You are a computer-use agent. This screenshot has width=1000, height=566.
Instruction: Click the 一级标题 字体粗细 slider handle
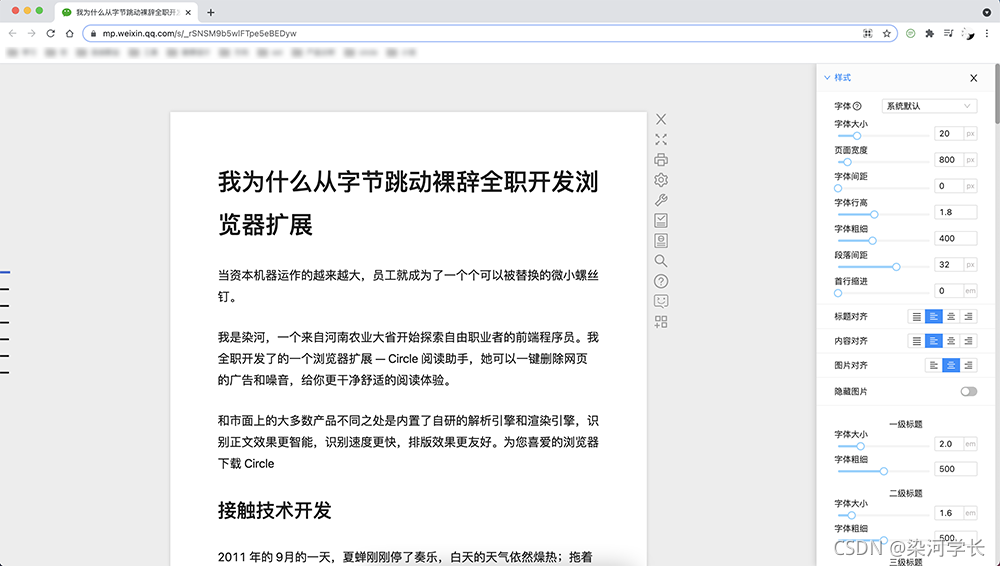pos(883,471)
